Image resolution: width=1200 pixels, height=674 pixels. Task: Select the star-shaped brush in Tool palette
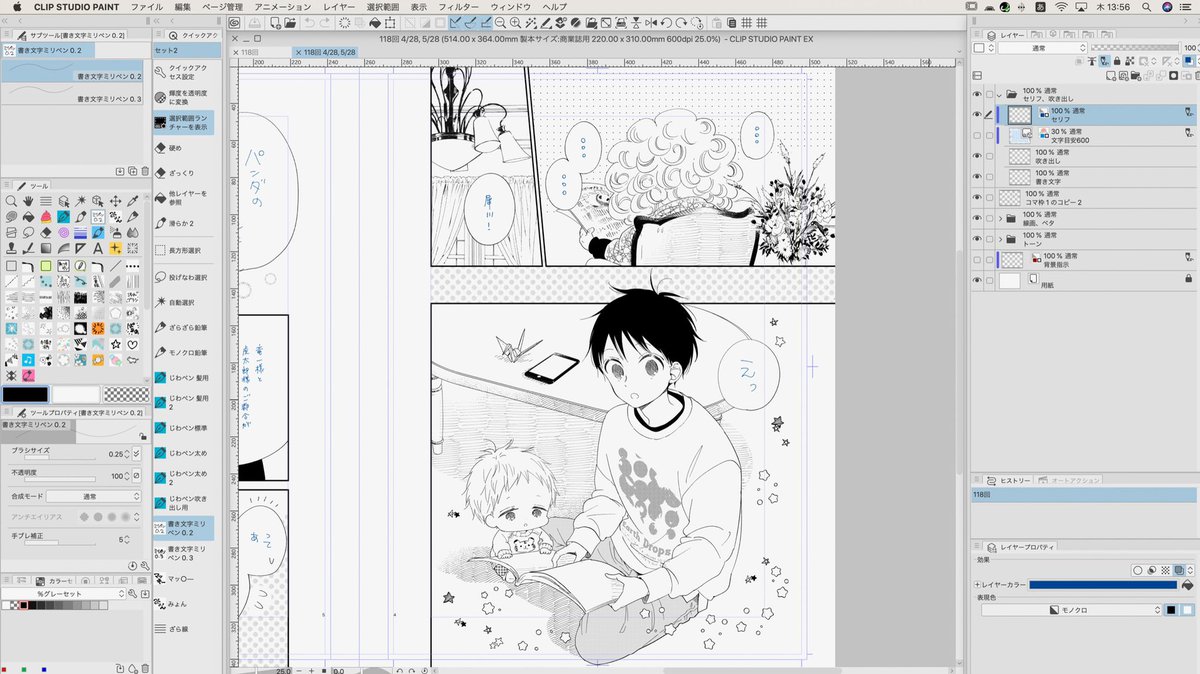tap(115, 343)
